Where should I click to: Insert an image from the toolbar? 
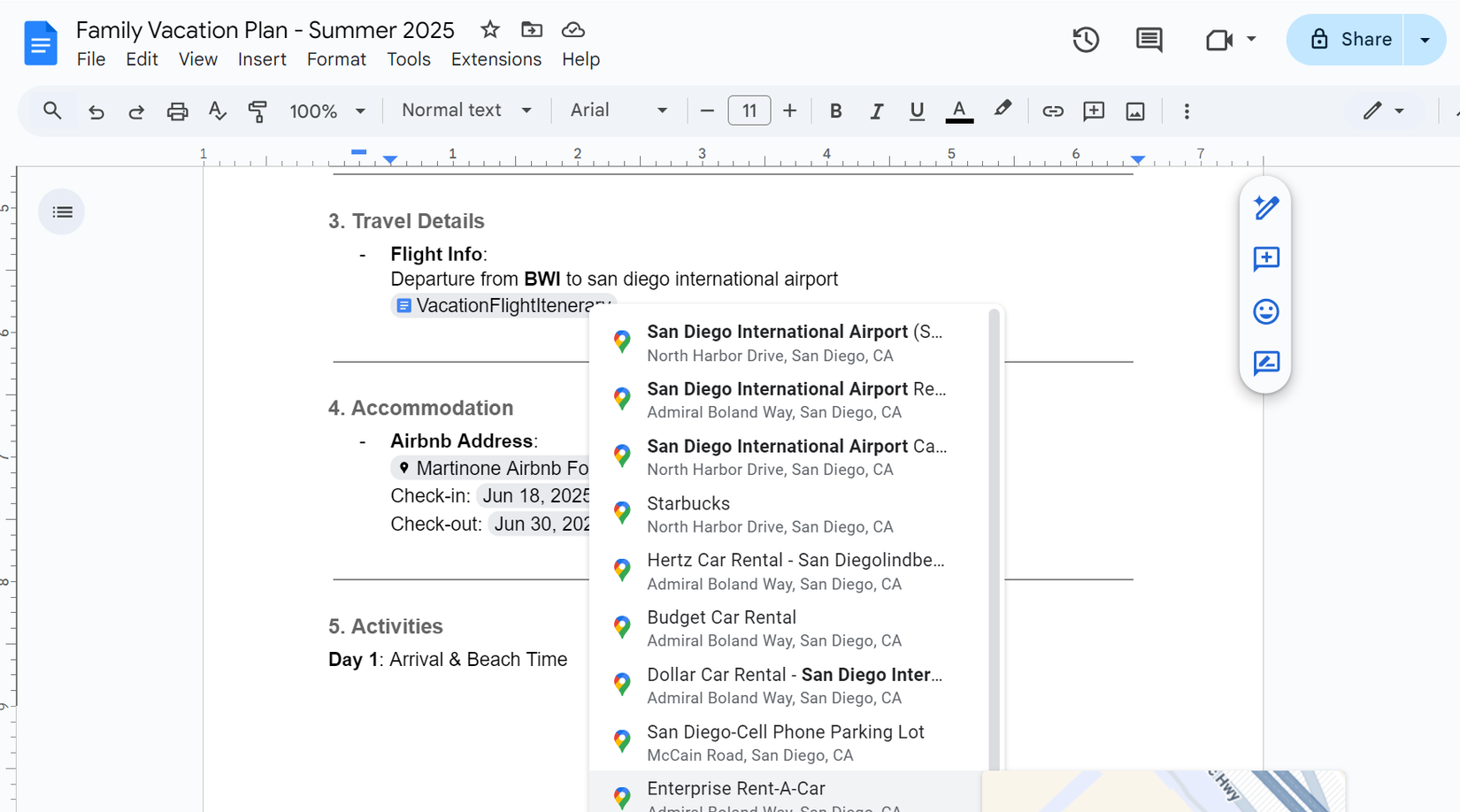click(x=1135, y=111)
